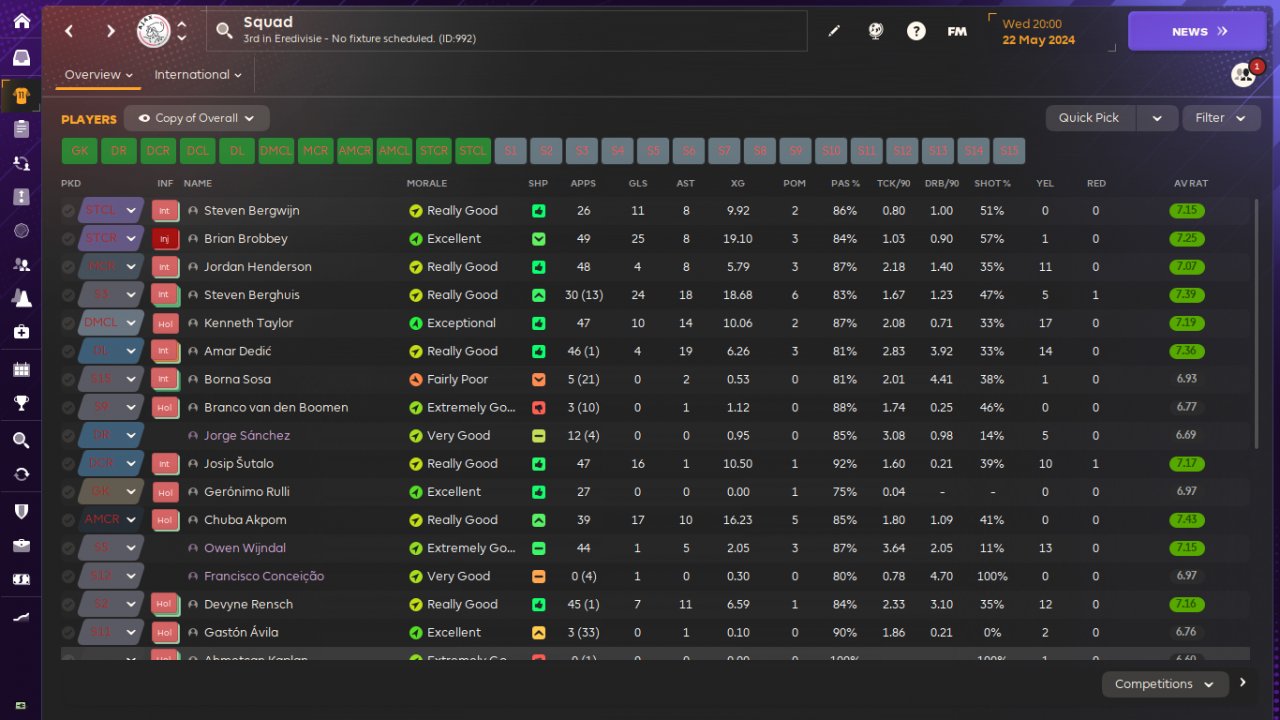Open the Squad shirt icon in sidebar
The width and height of the screenshot is (1280, 720).
21,96
